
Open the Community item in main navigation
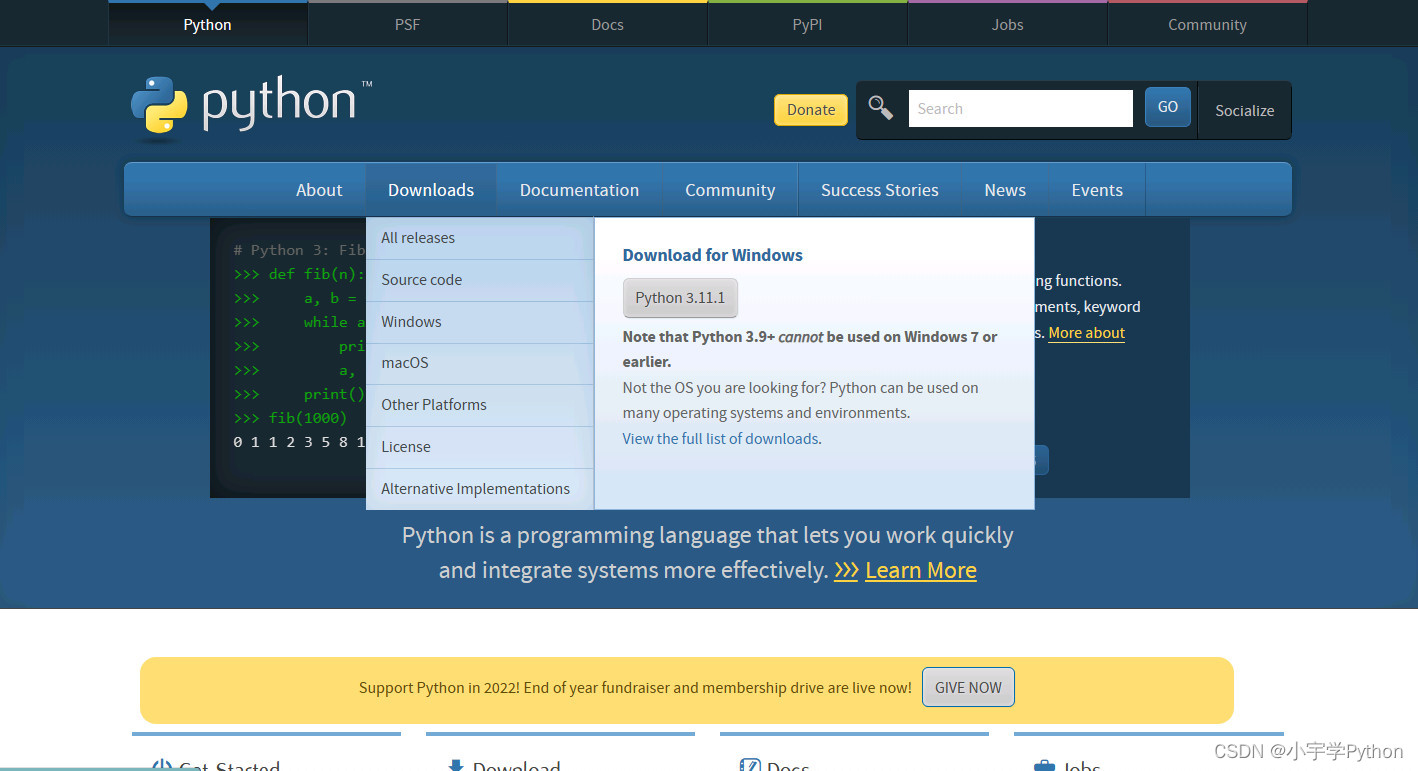(730, 190)
